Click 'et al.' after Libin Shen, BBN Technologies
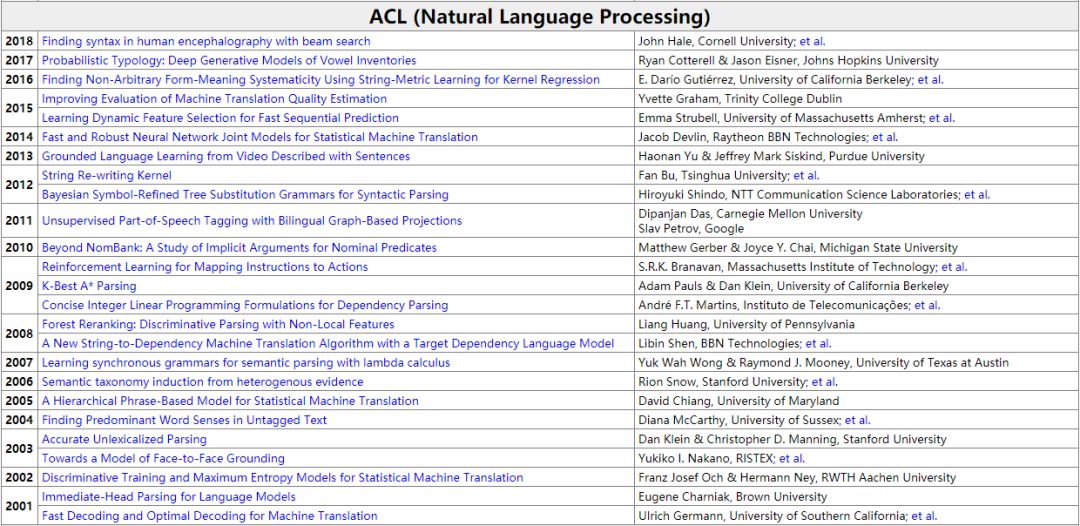The height and width of the screenshot is (526, 1080). pyautogui.click(x=818, y=344)
